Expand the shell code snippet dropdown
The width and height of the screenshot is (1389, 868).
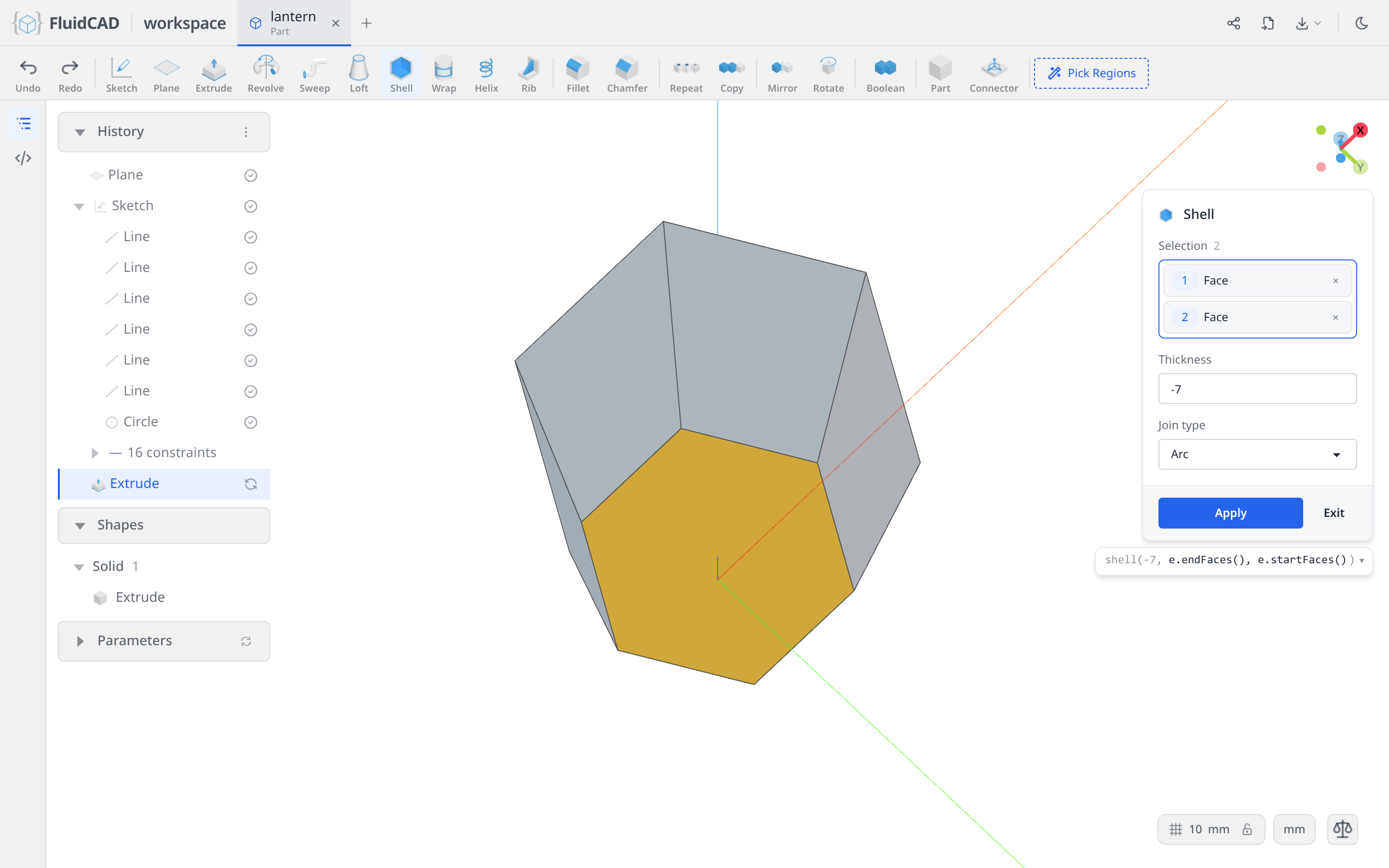point(1362,560)
